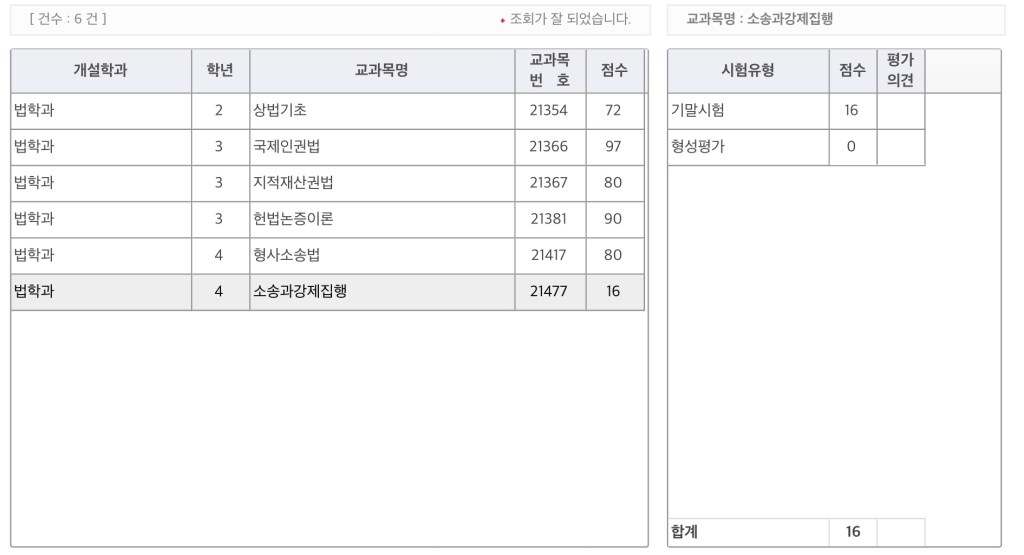Select the 형성평가 exam type row
The width and height of the screenshot is (1024, 555).
(x=698, y=147)
